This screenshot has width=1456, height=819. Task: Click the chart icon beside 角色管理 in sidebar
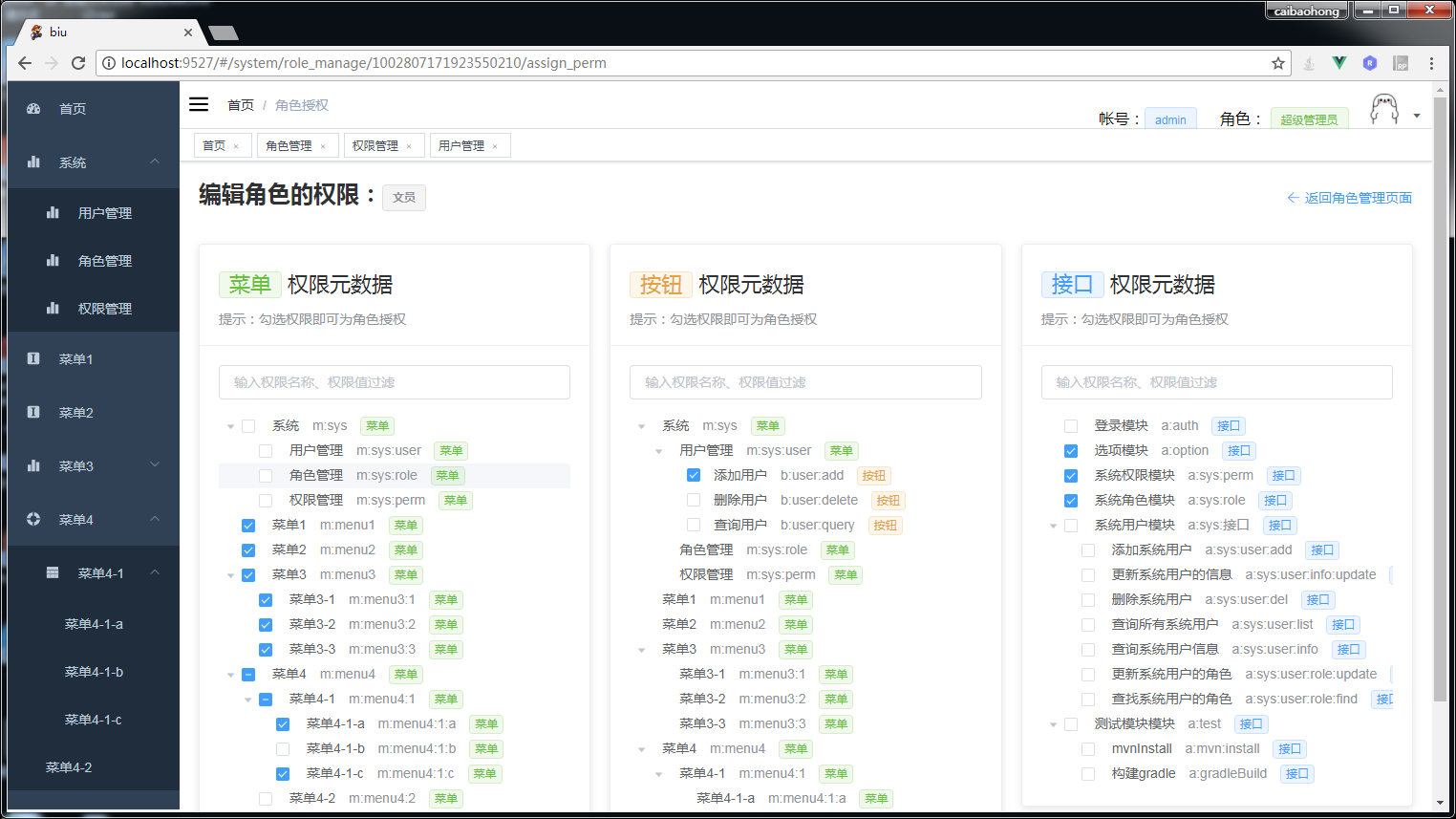click(53, 260)
